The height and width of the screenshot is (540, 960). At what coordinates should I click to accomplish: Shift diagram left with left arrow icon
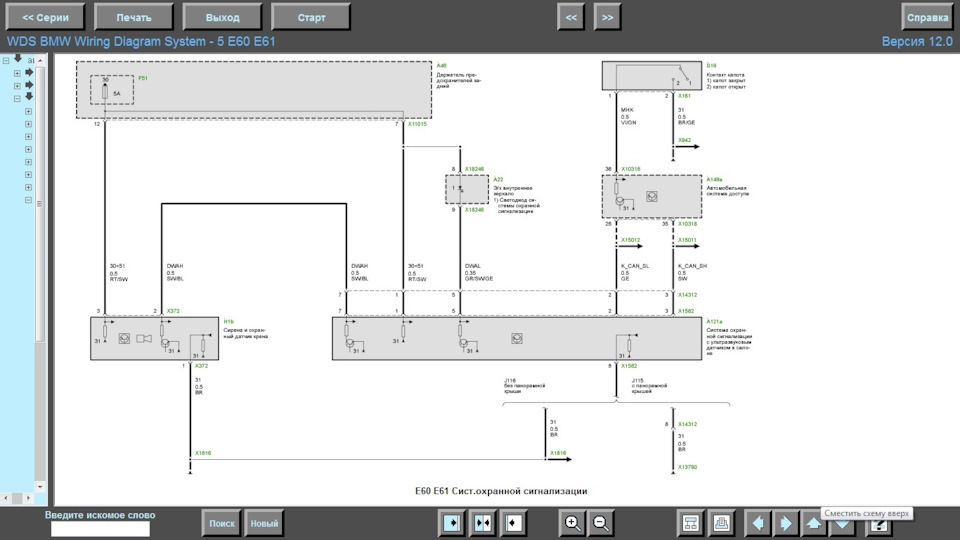click(x=758, y=523)
